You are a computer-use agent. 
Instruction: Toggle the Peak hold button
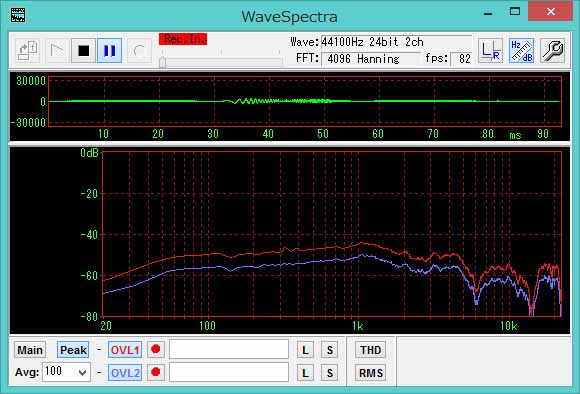73,350
